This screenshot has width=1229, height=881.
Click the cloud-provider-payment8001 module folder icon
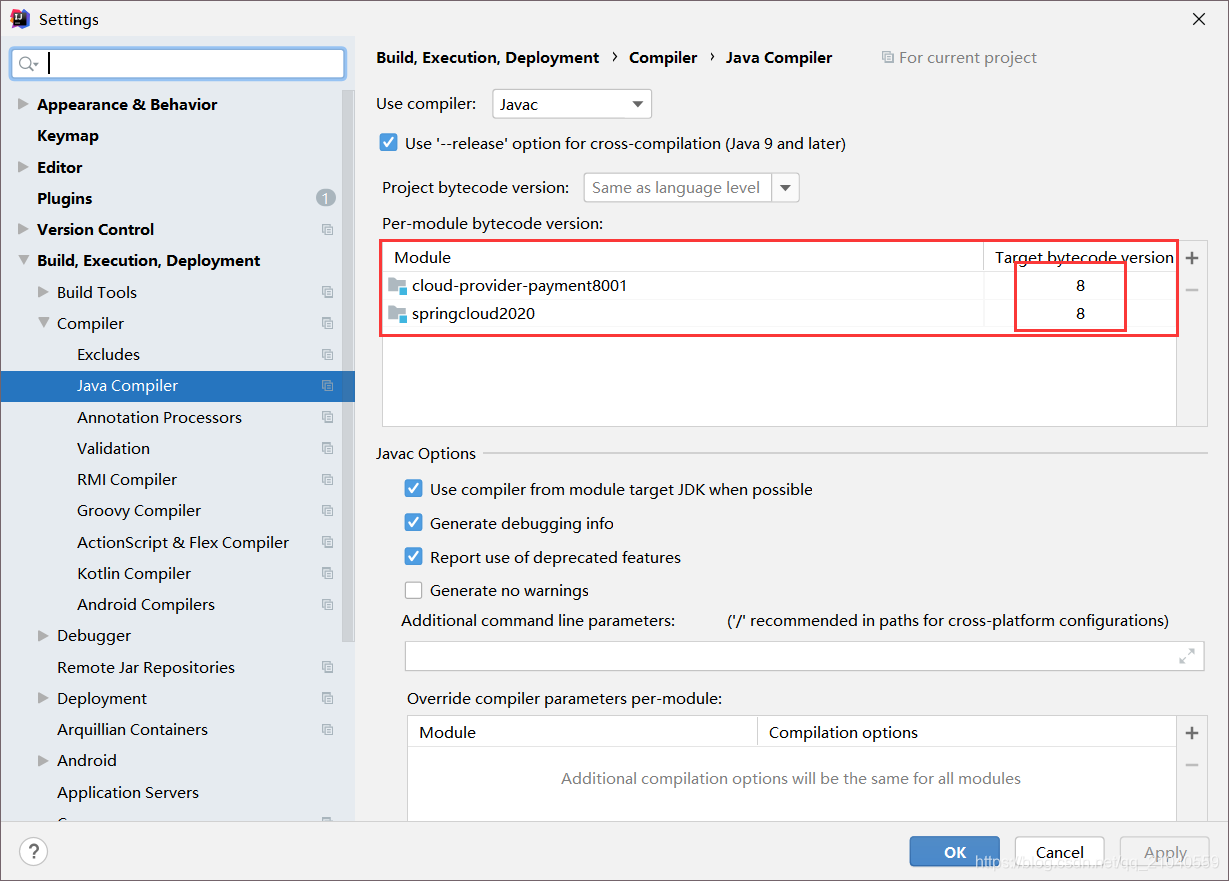coord(397,286)
